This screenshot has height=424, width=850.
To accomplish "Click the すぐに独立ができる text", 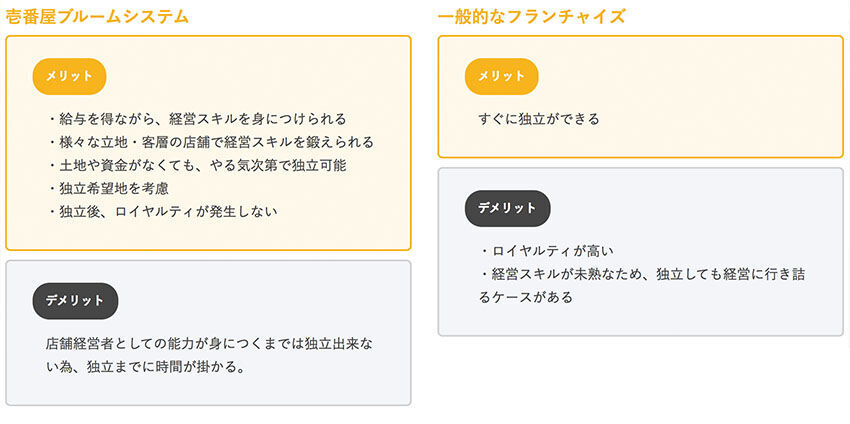I will 539,119.
